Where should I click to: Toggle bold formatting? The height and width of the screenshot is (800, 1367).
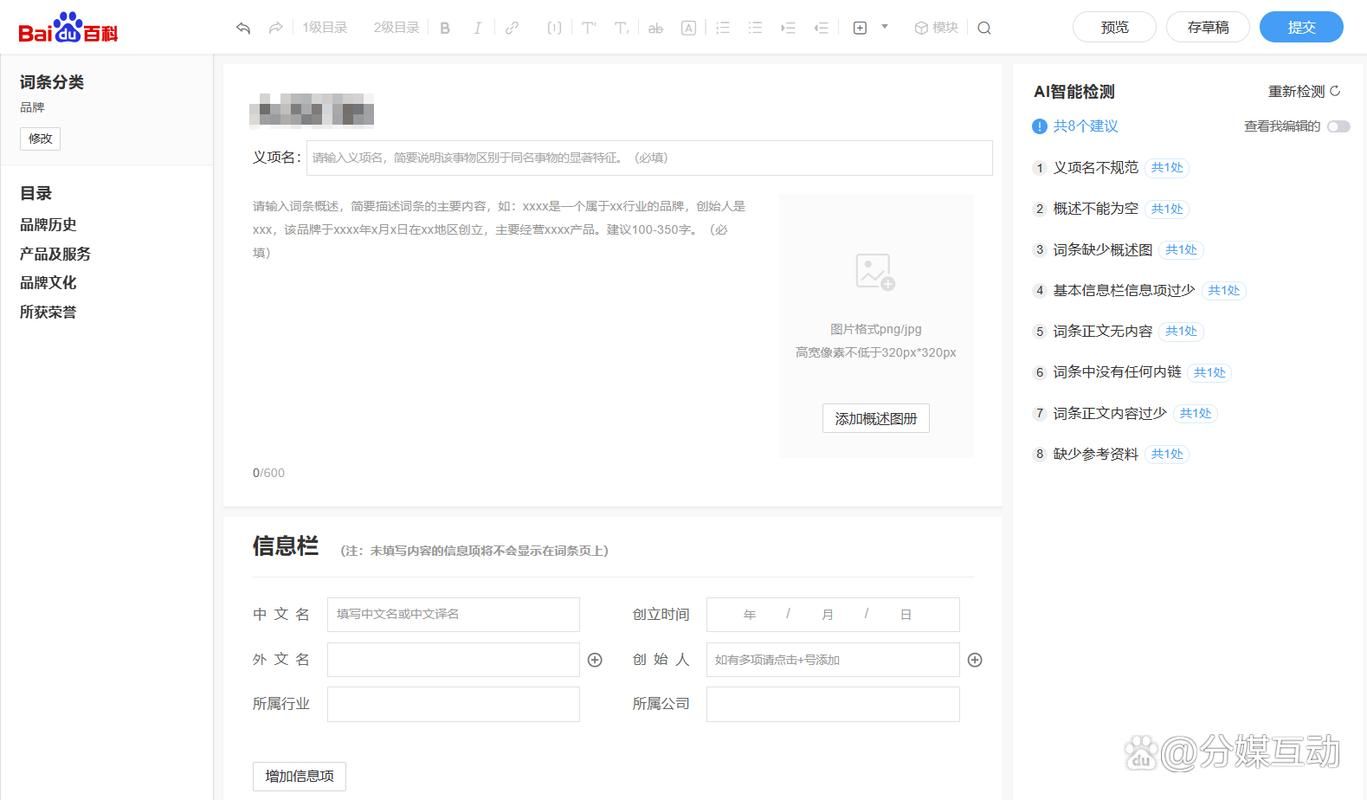pyautogui.click(x=445, y=28)
